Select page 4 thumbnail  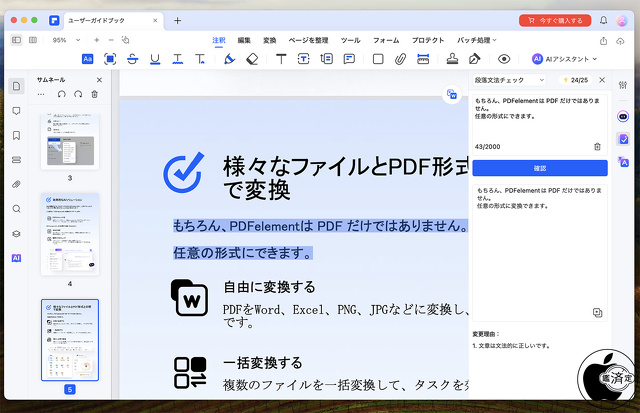click(70, 234)
